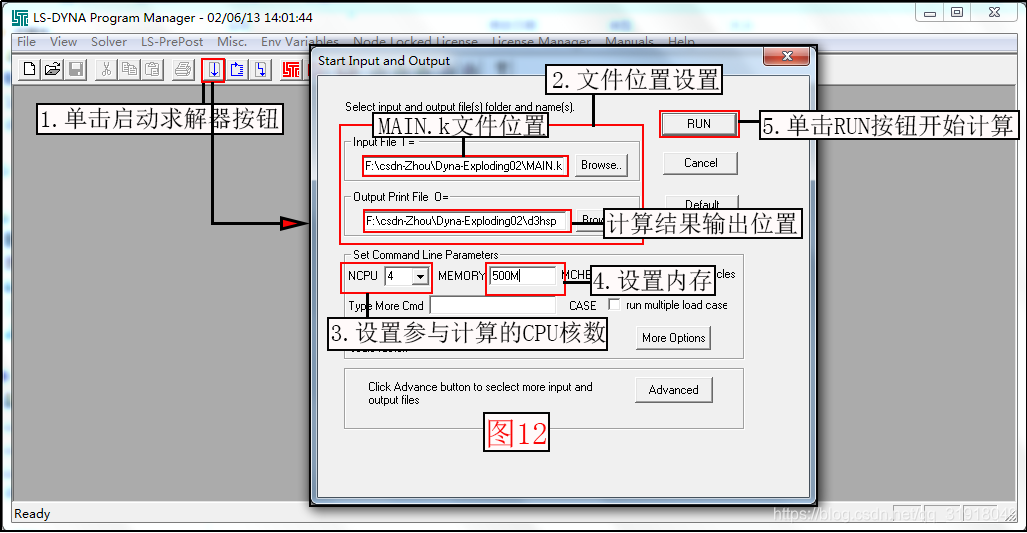The image size is (1027, 533).
Task: Click the Paste clipboard icon
Action: pyautogui.click(x=152, y=69)
